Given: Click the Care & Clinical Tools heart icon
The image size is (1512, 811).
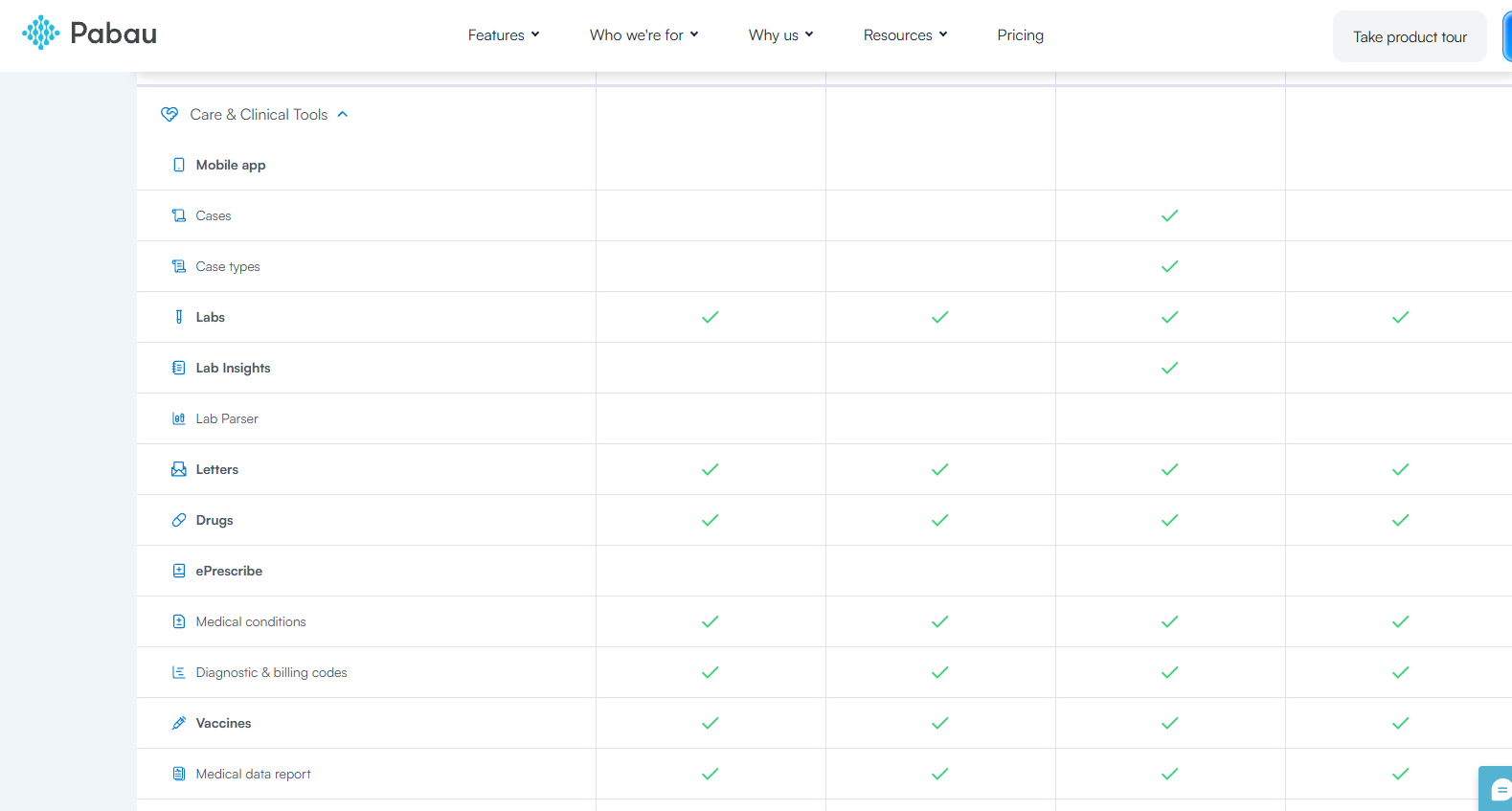Looking at the screenshot, I should coord(169,114).
